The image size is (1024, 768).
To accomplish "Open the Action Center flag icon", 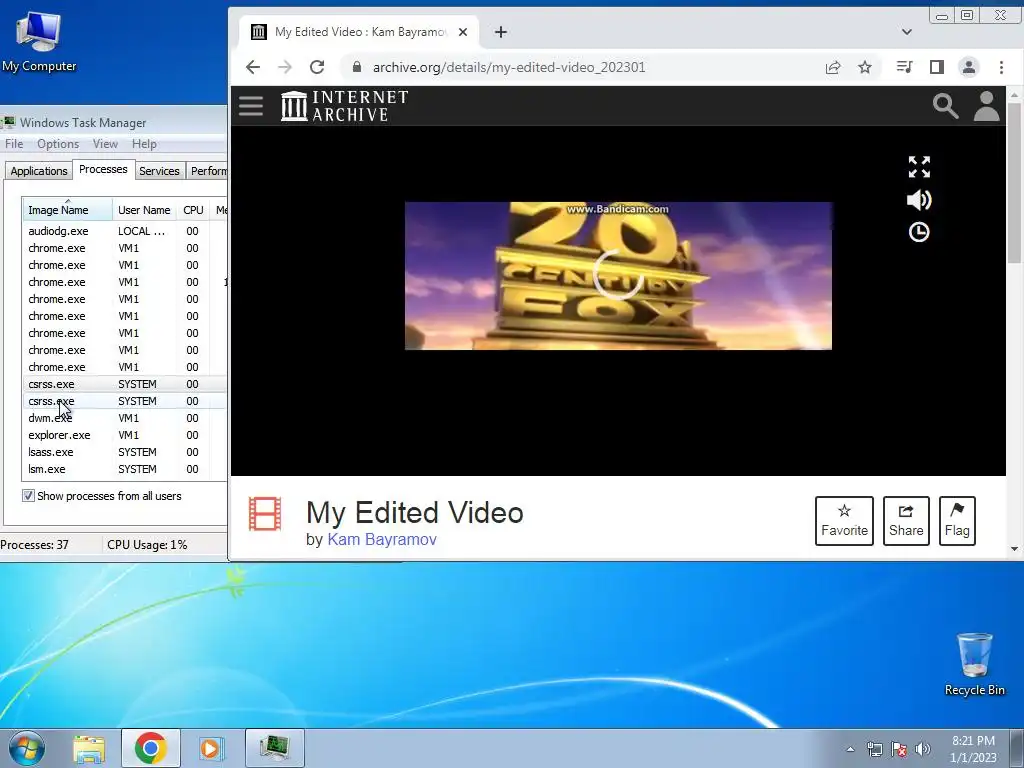I will point(899,749).
